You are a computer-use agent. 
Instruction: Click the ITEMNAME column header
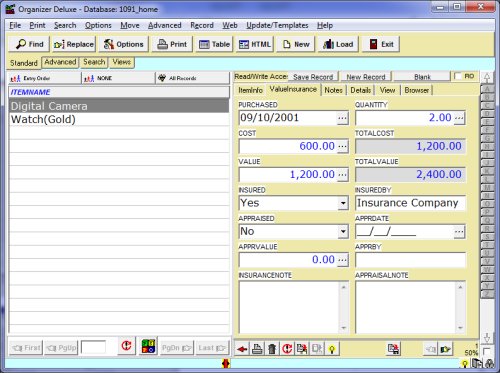click(x=119, y=92)
